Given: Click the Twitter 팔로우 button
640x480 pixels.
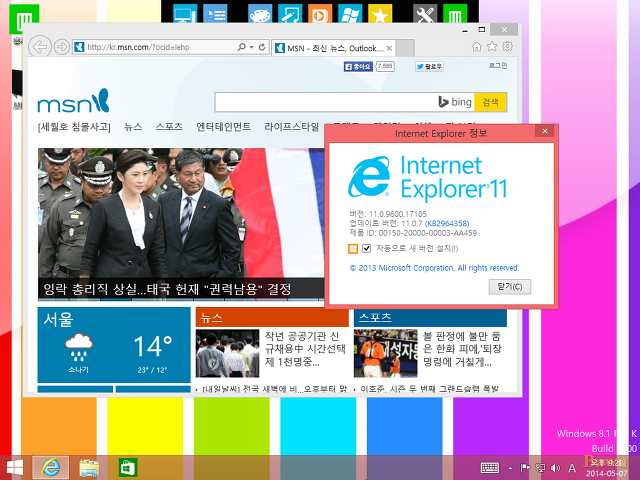Looking at the screenshot, I should coord(429,67).
